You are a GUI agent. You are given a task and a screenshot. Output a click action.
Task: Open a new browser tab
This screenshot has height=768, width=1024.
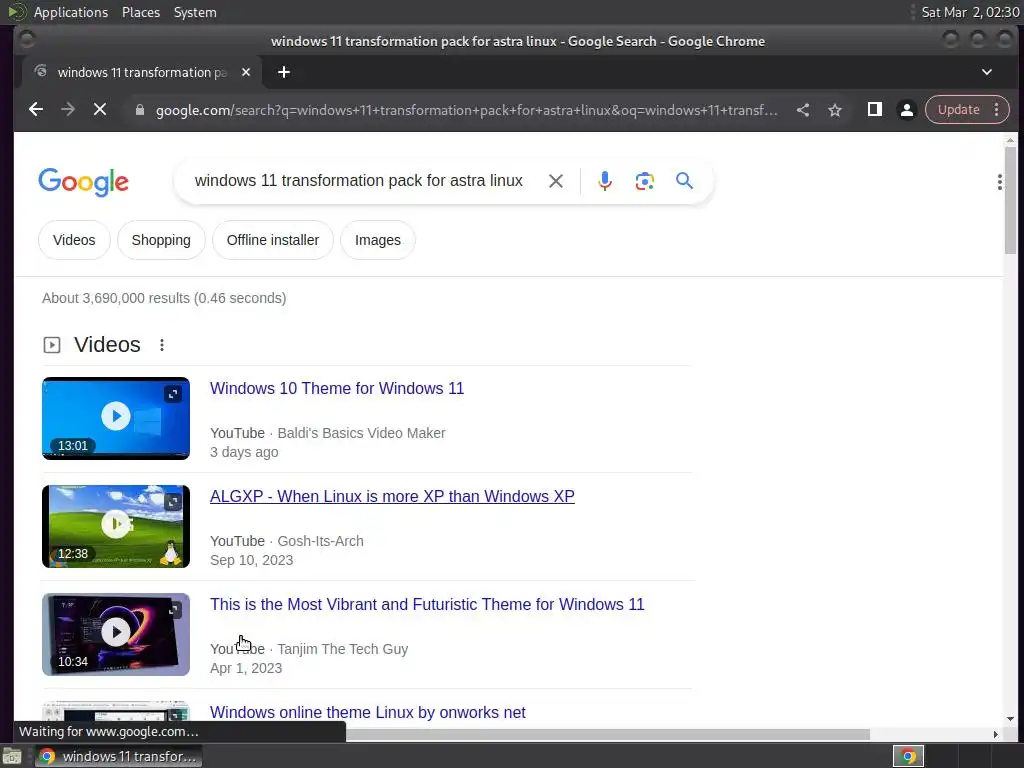(x=283, y=72)
